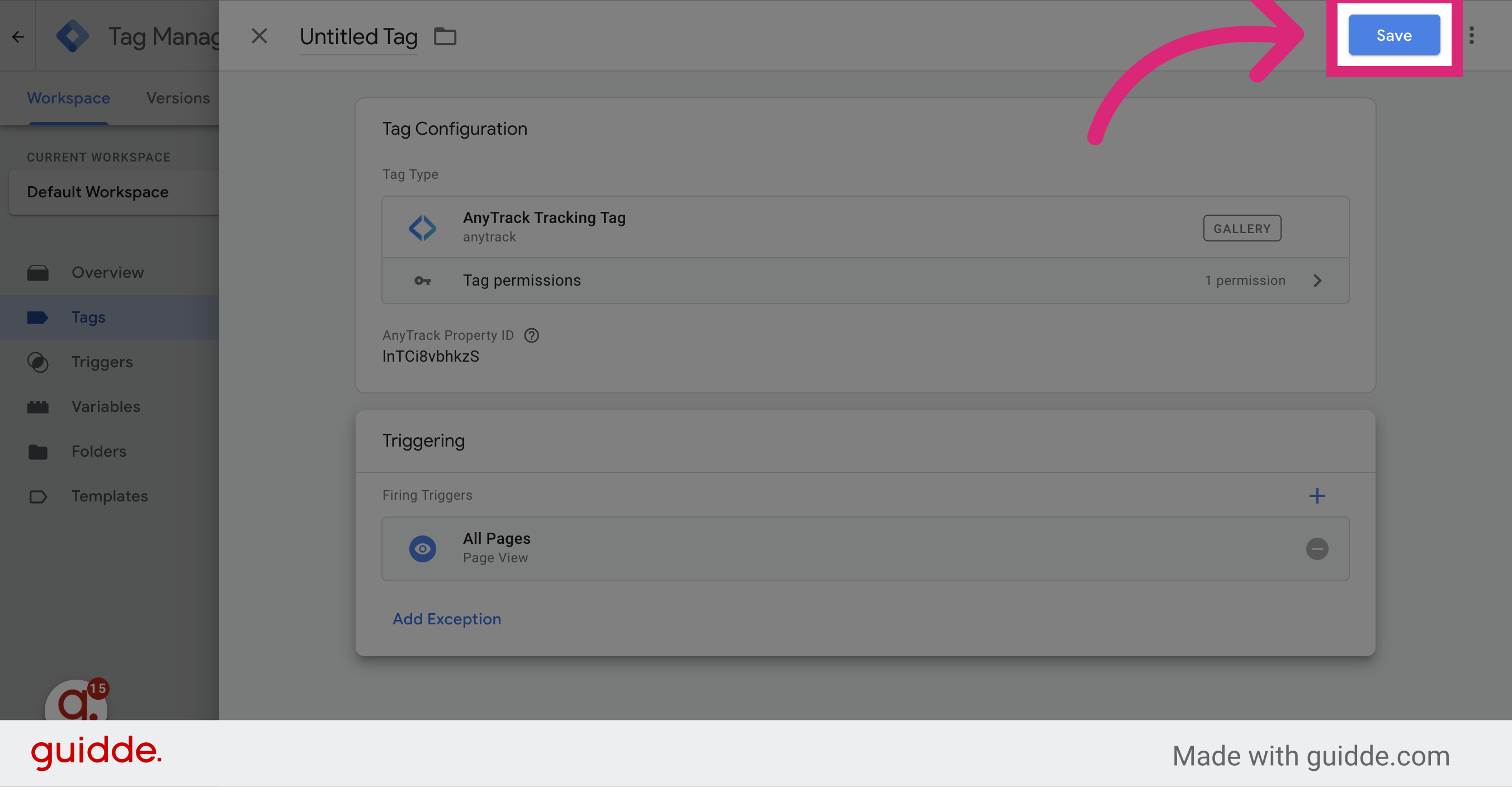Viewport: 1512px width, 787px height.
Task: Click the Add Exception link
Action: pos(447,619)
